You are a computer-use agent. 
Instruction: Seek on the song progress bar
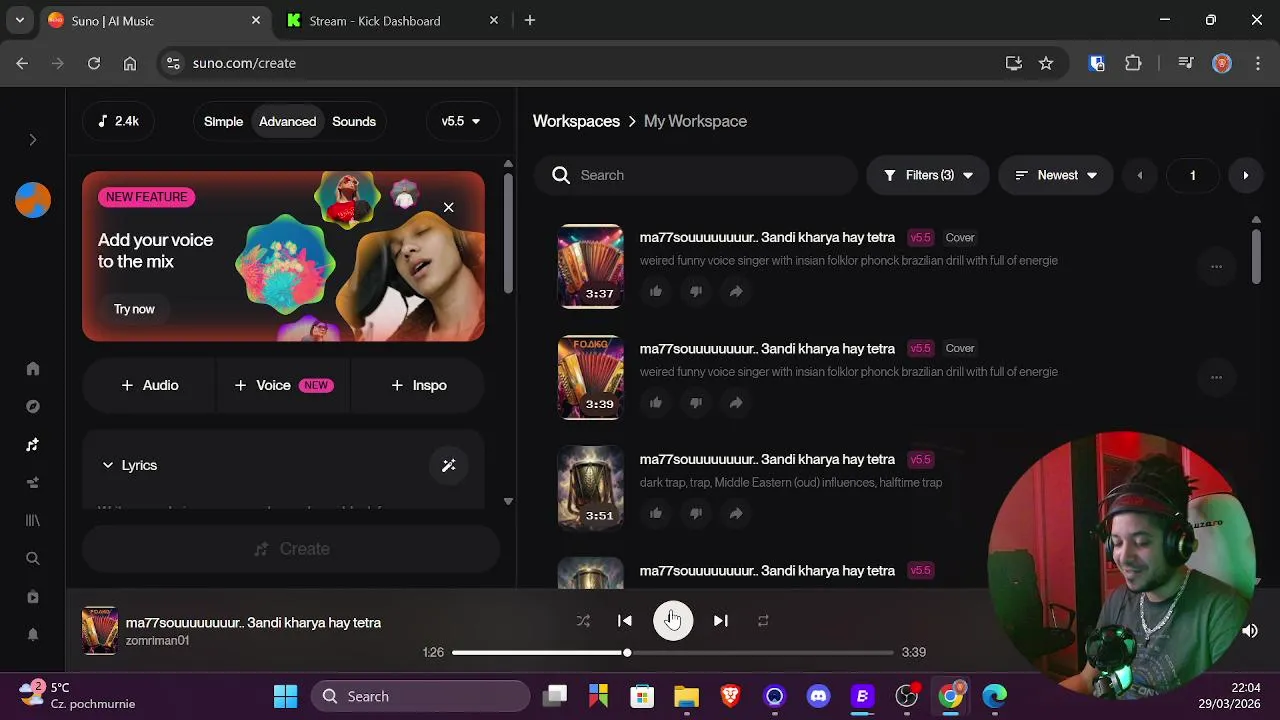673,653
